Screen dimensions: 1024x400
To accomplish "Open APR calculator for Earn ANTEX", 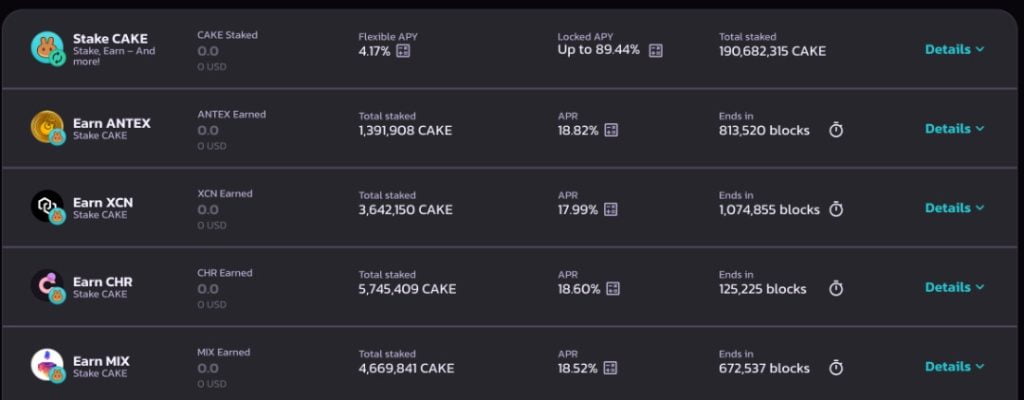I will tap(611, 130).
